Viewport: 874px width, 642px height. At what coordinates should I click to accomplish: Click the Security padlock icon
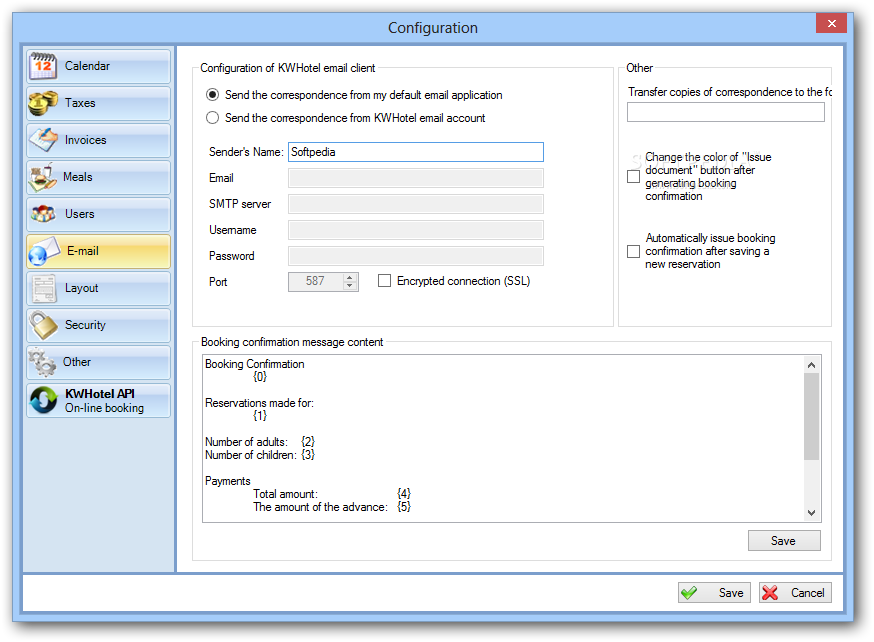(43, 325)
